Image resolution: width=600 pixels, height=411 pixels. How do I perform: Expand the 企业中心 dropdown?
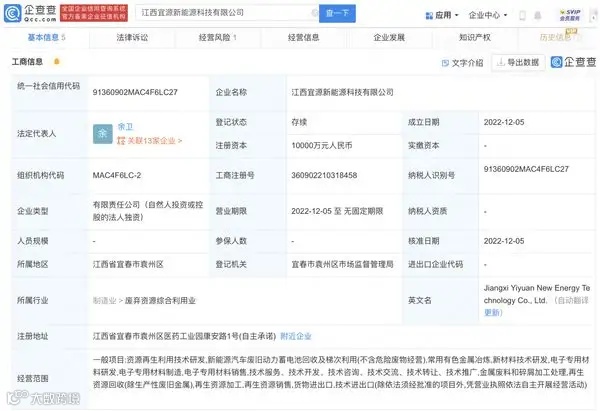[x=488, y=15]
